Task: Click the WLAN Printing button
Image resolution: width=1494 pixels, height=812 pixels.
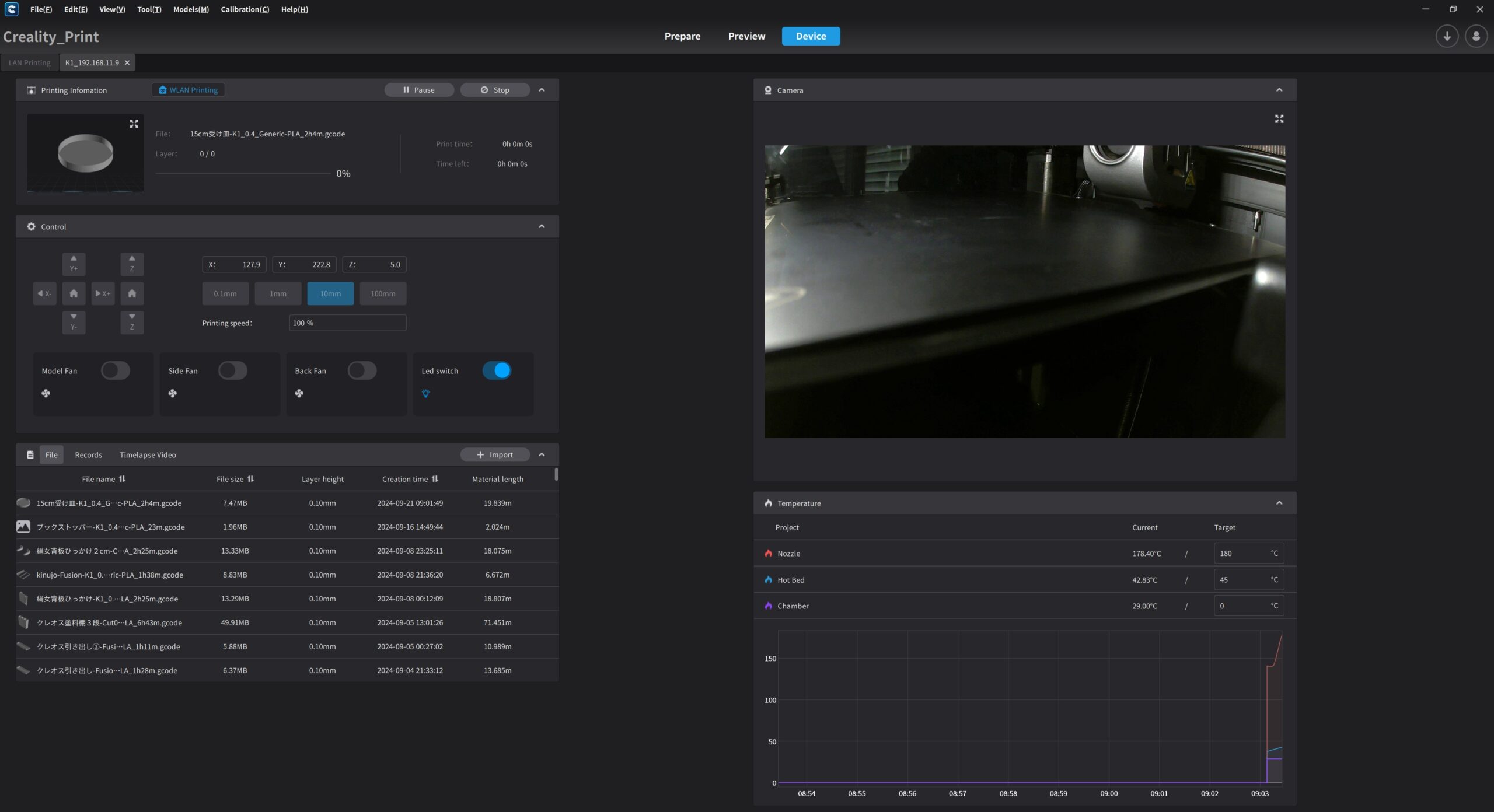Action: coord(188,90)
